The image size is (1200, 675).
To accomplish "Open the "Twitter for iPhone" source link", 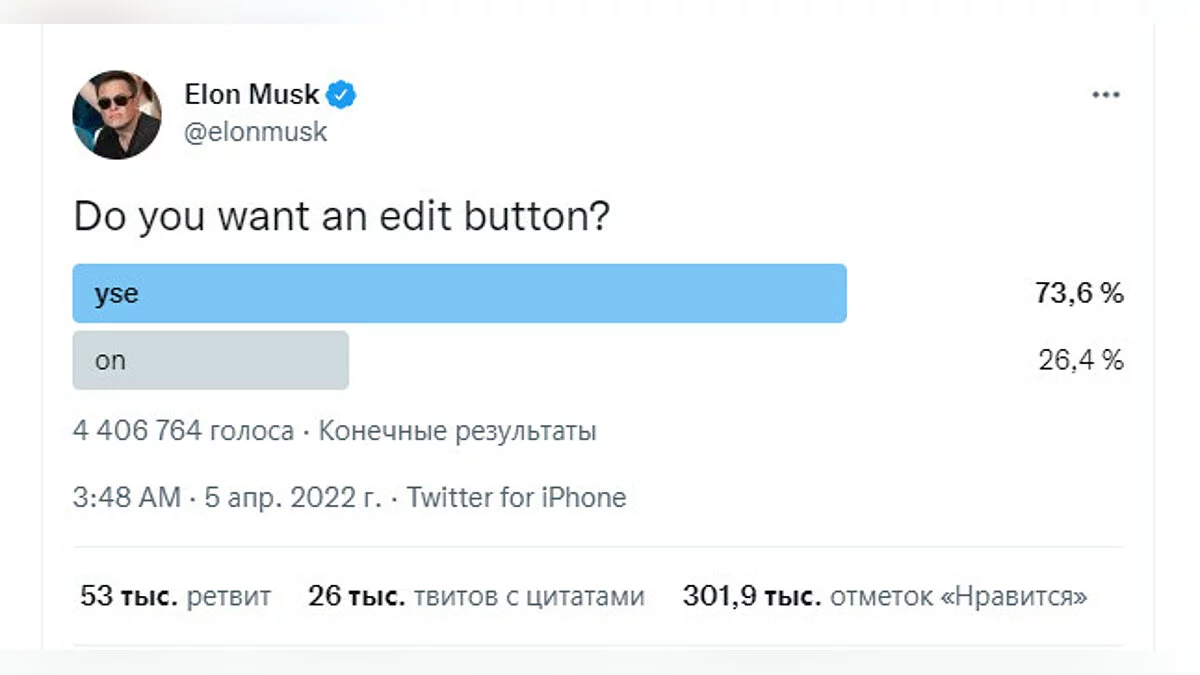I will pyautogui.click(x=516, y=497).
